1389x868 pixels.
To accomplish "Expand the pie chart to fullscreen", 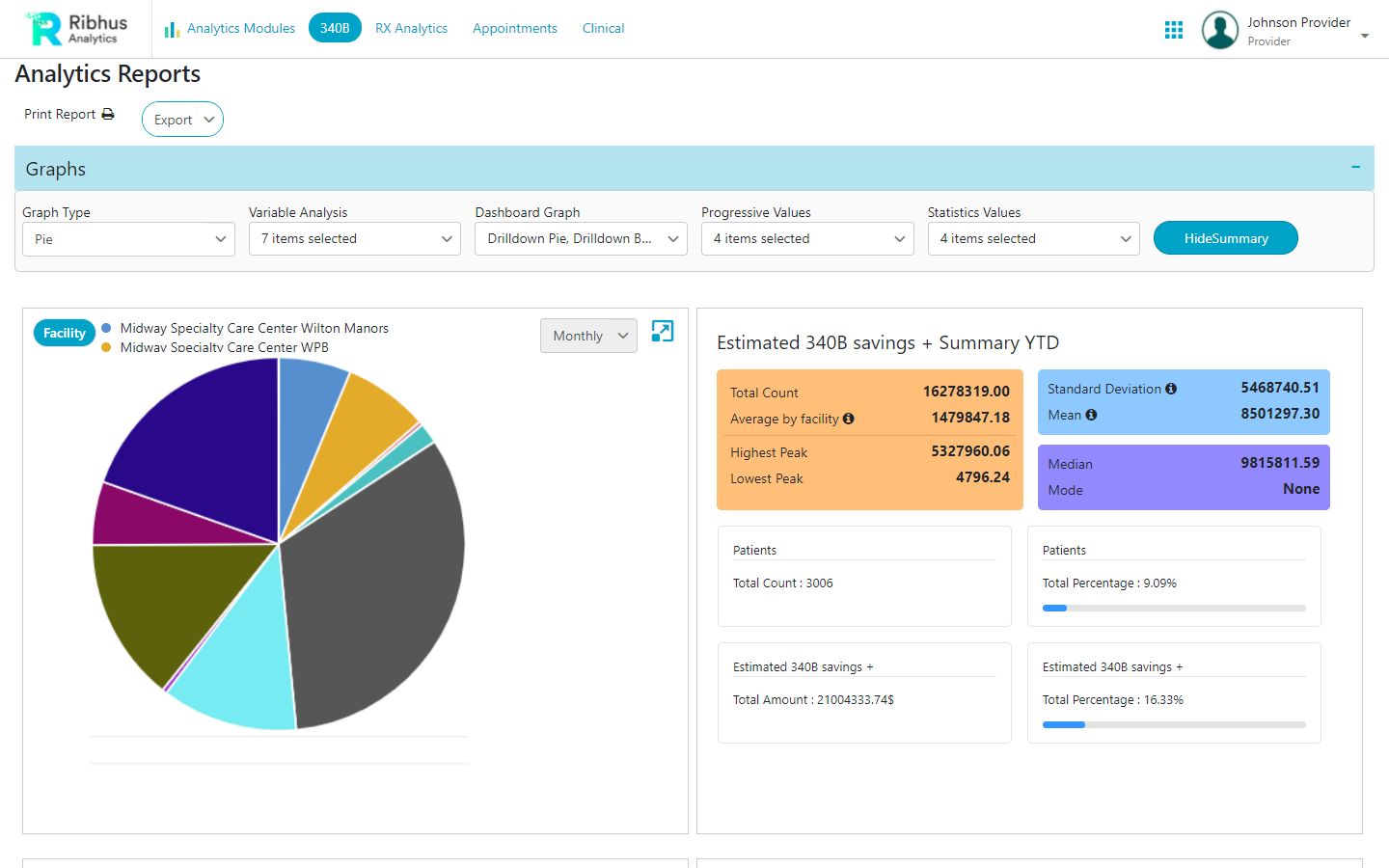I will pyautogui.click(x=662, y=332).
